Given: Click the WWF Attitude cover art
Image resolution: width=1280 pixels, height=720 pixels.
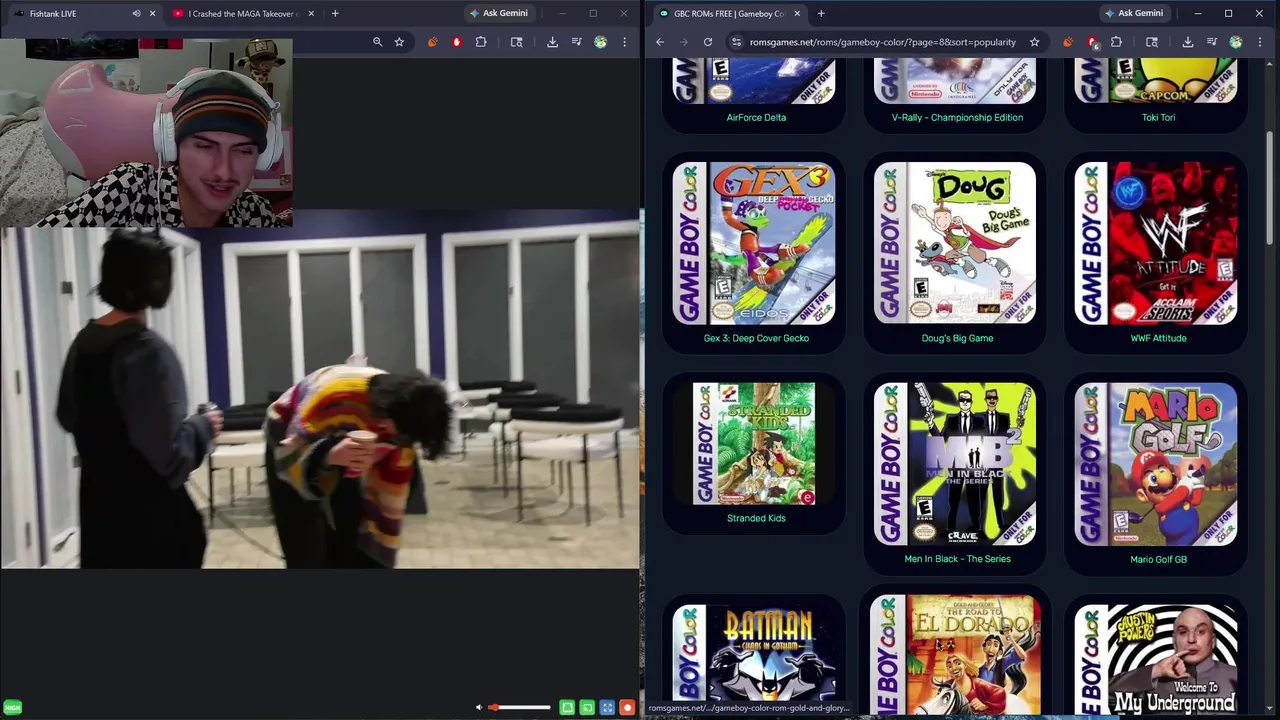Looking at the screenshot, I should click(x=1156, y=243).
